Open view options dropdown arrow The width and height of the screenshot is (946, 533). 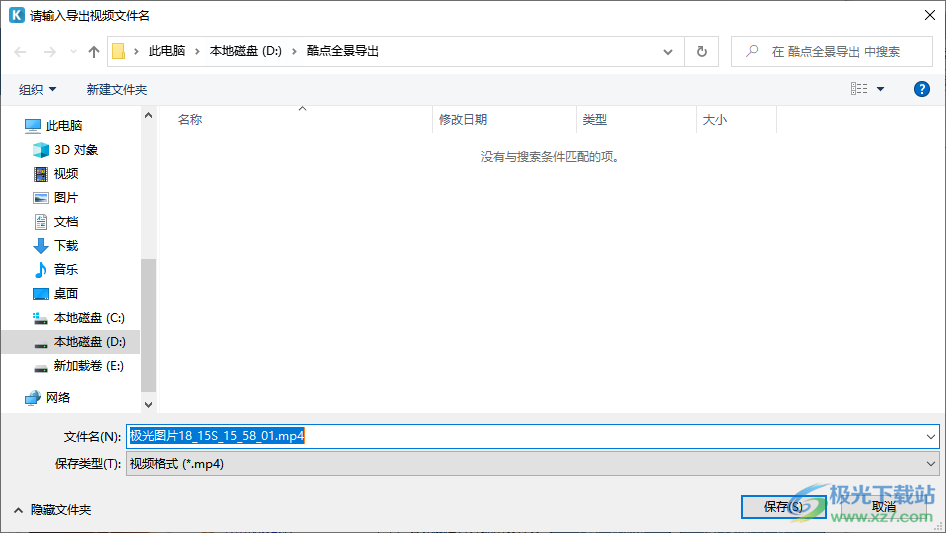[880, 89]
